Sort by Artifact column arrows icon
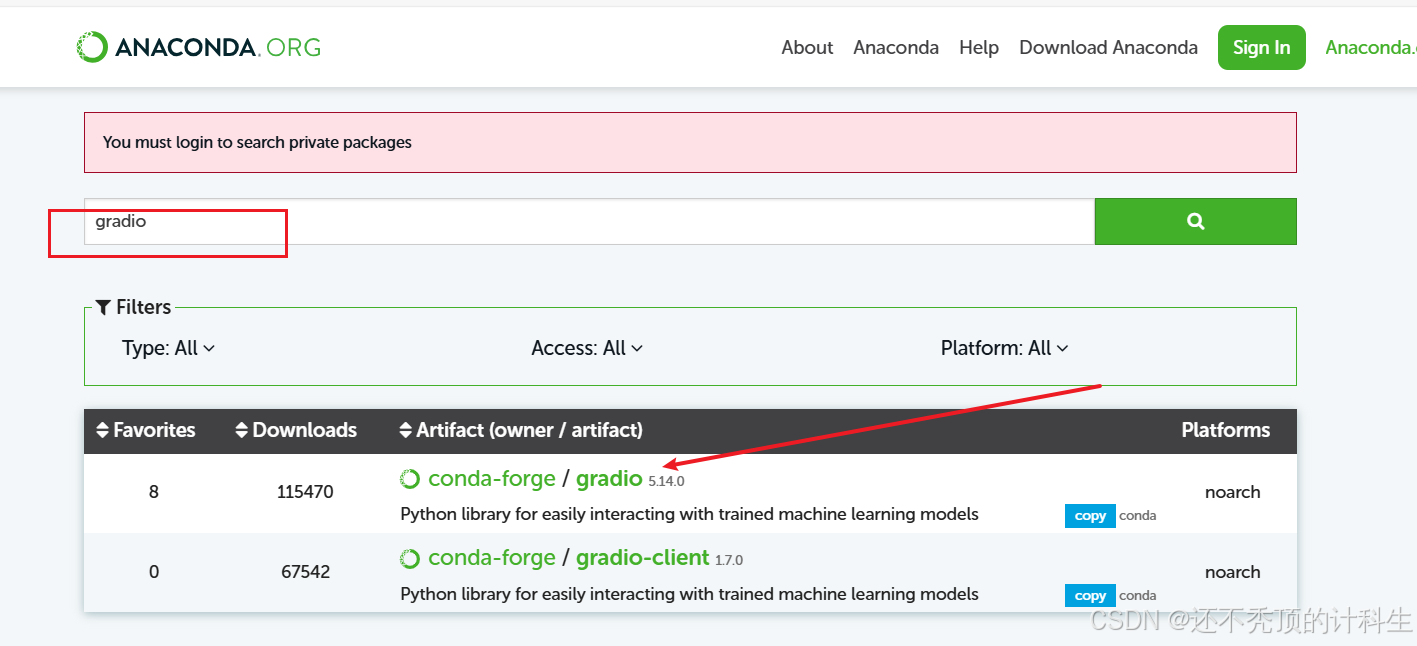This screenshot has height=646, width=1417. point(405,430)
